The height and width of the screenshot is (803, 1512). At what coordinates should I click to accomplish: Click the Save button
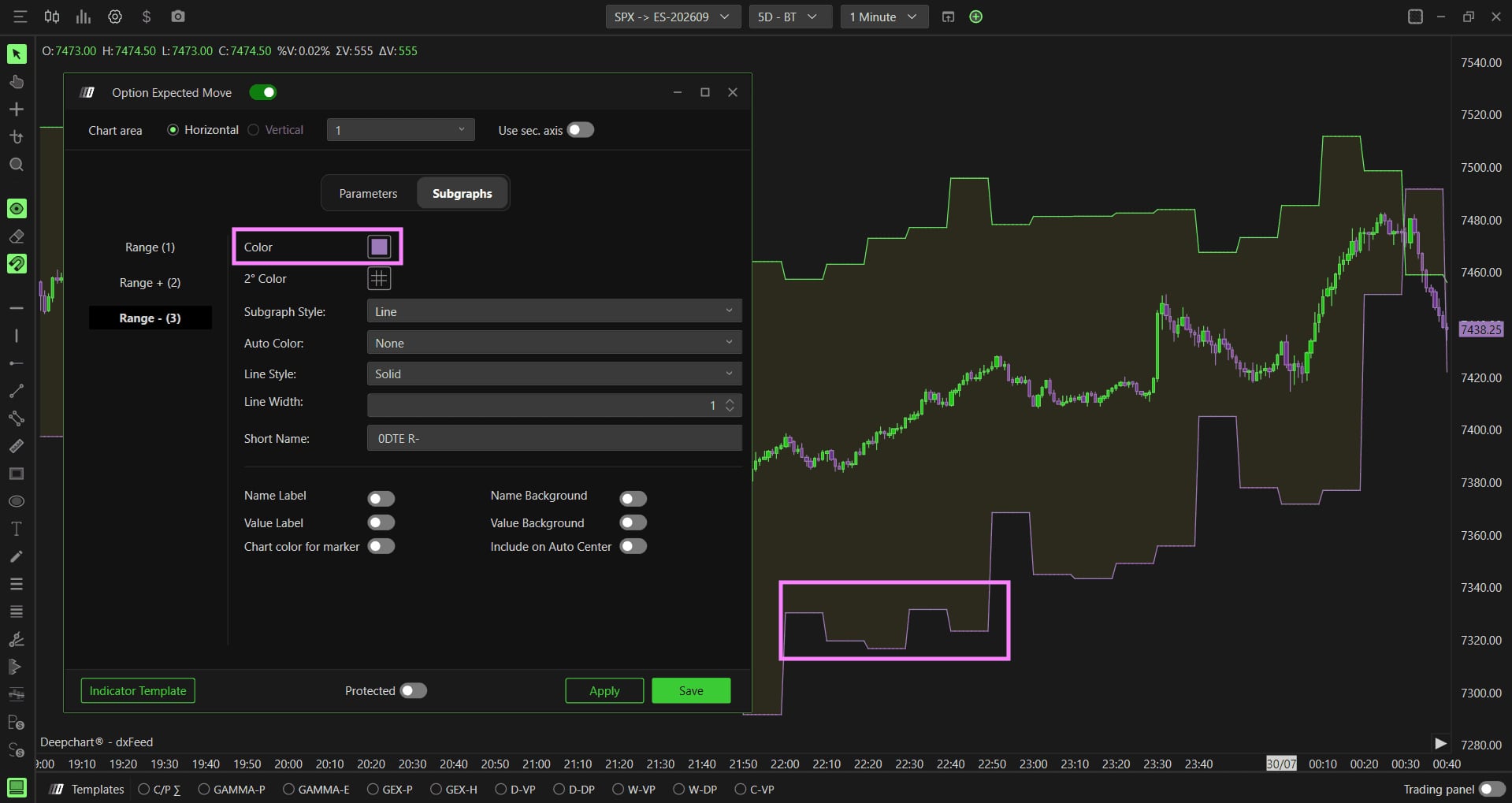coord(691,690)
